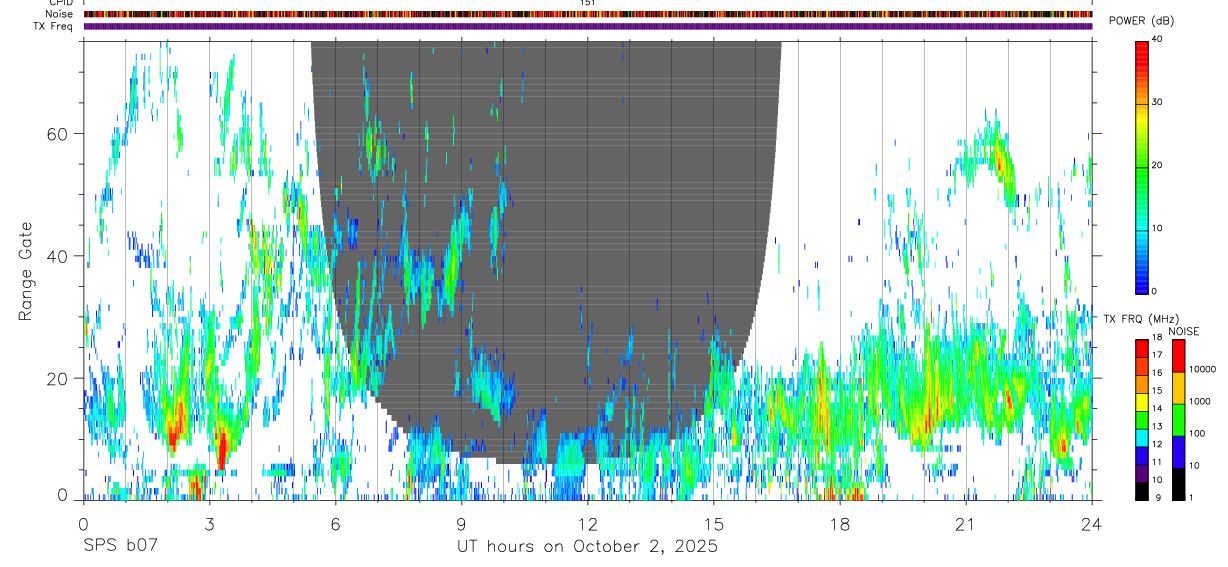This screenshot has width=1228, height=567.
Task: Select the cyan 12–13 MHz TX FRQ swatch
Action: (x=1141, y=437)
